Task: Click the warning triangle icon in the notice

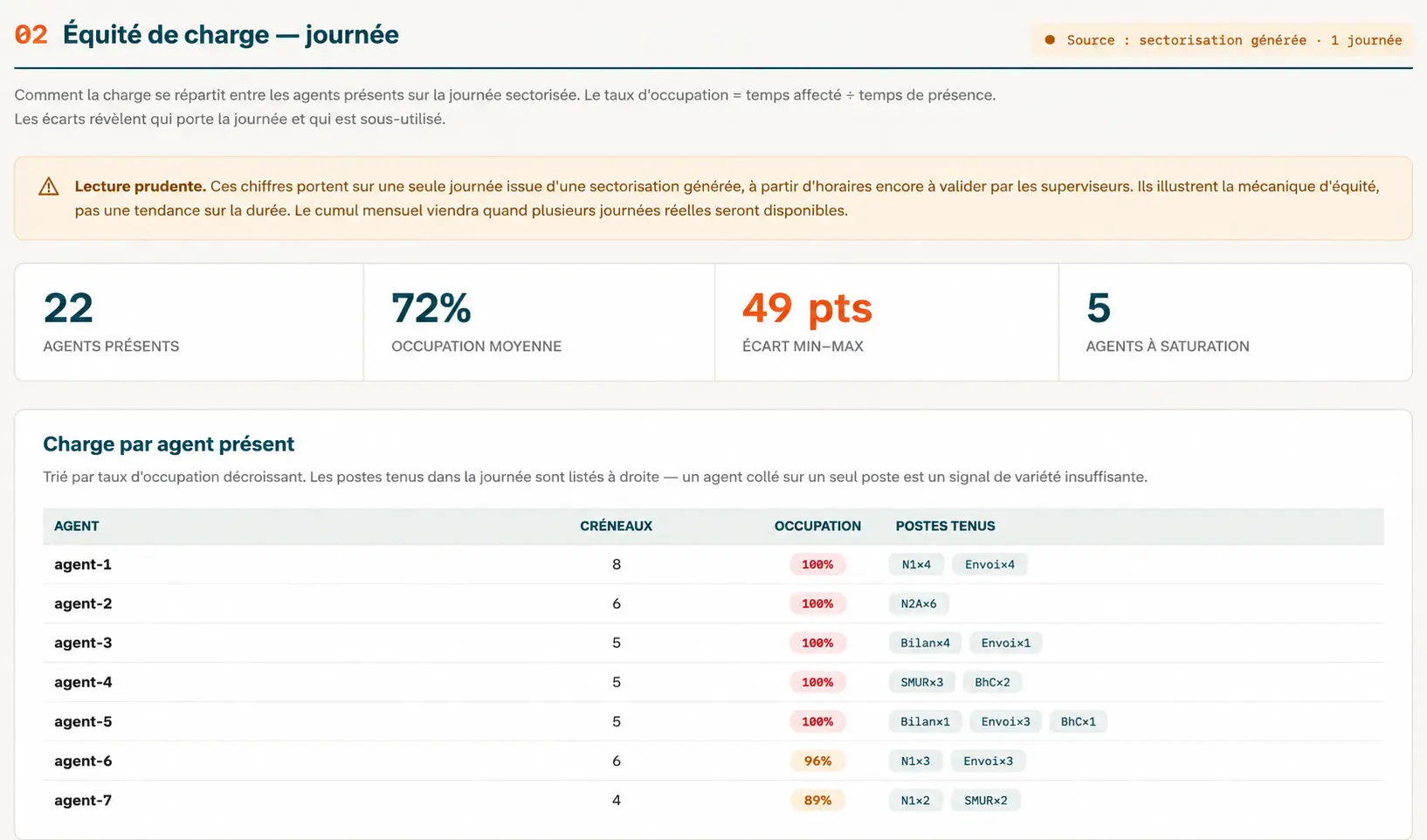Action: (49, 186)
